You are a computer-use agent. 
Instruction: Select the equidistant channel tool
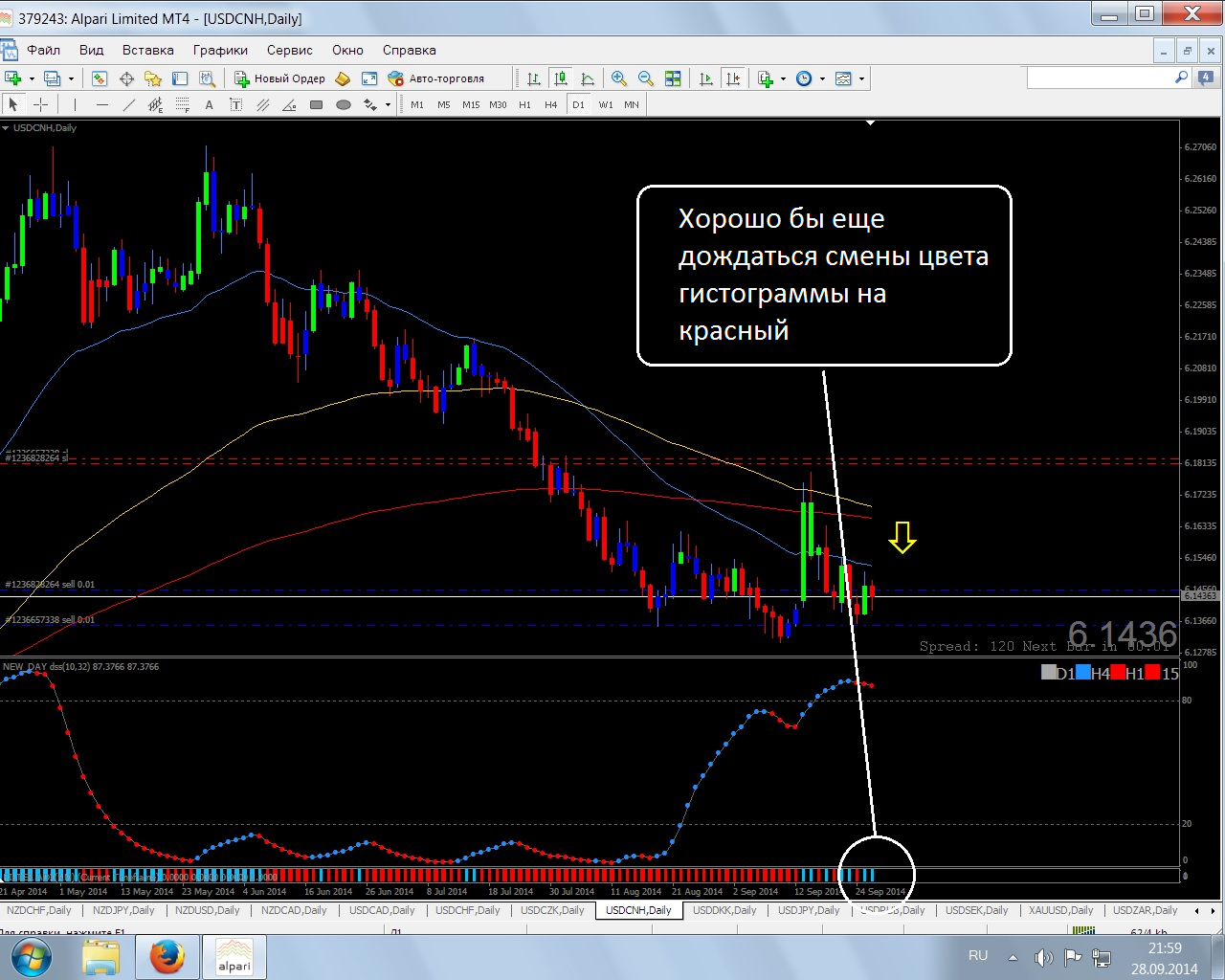tap(156, 104)
